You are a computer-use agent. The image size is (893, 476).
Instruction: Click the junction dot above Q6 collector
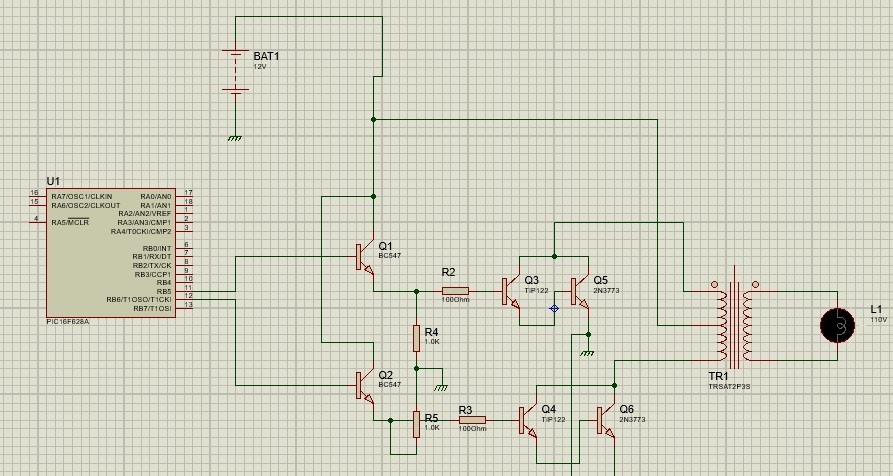click(615, 385)
